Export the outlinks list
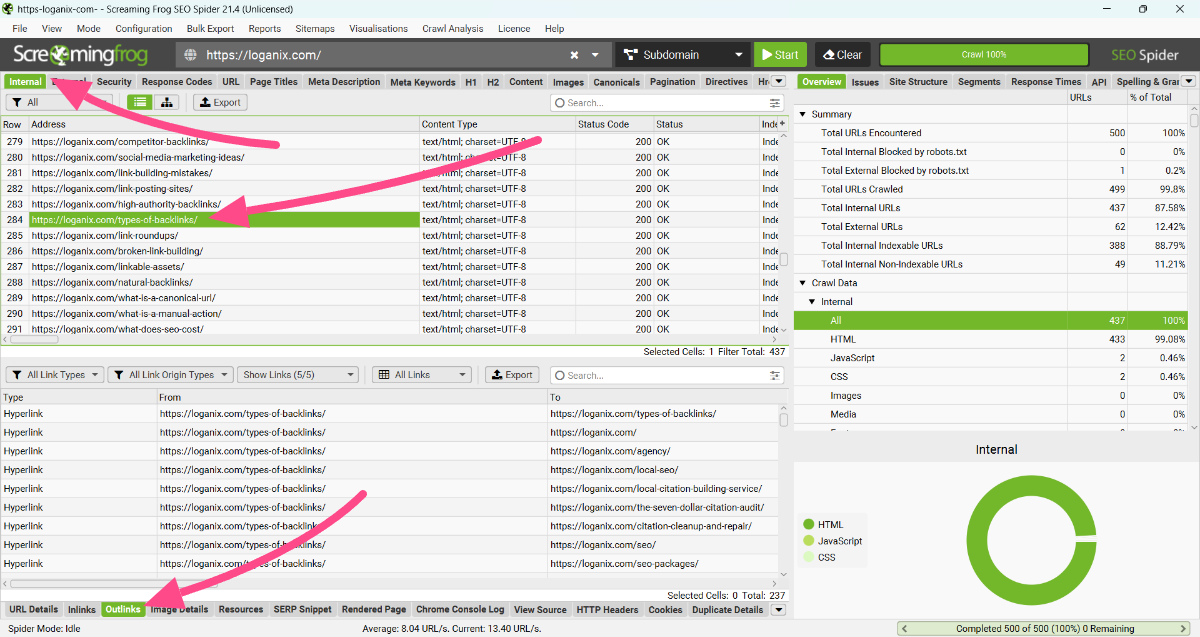Viewport: 1200px width, 637px height. pos(512,375)
